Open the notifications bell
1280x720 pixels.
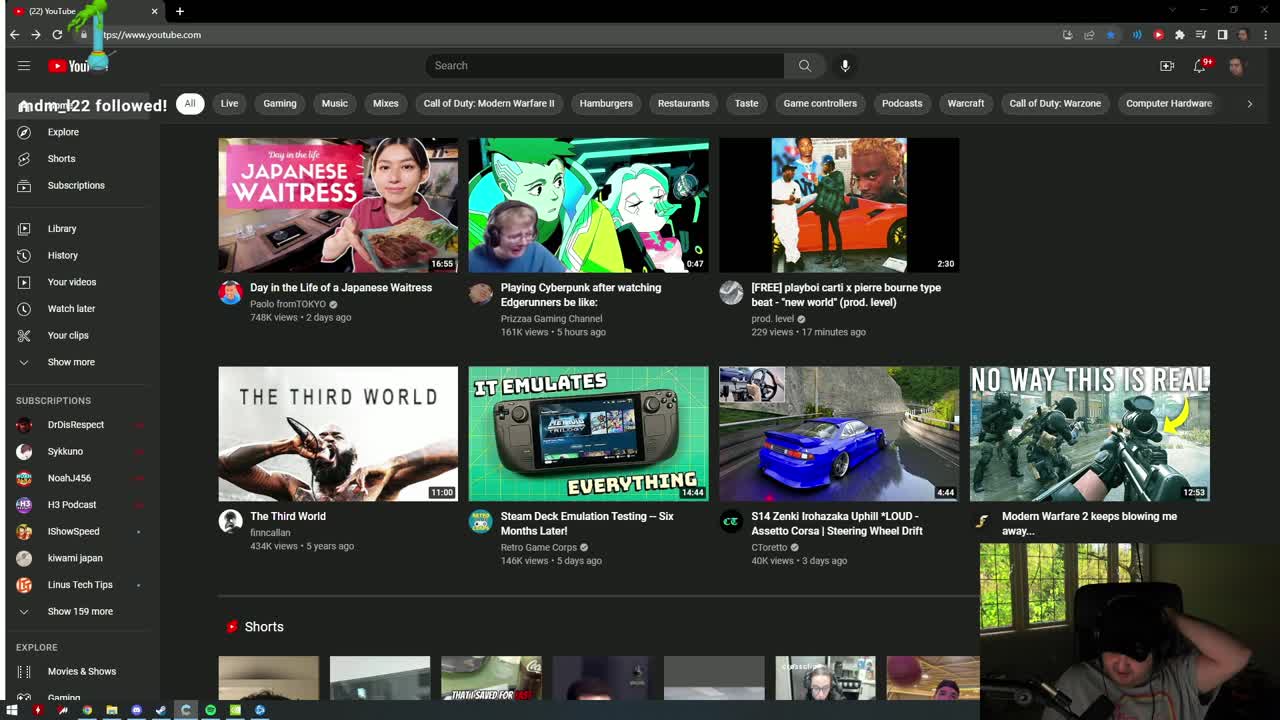[x=1200, y=66]
